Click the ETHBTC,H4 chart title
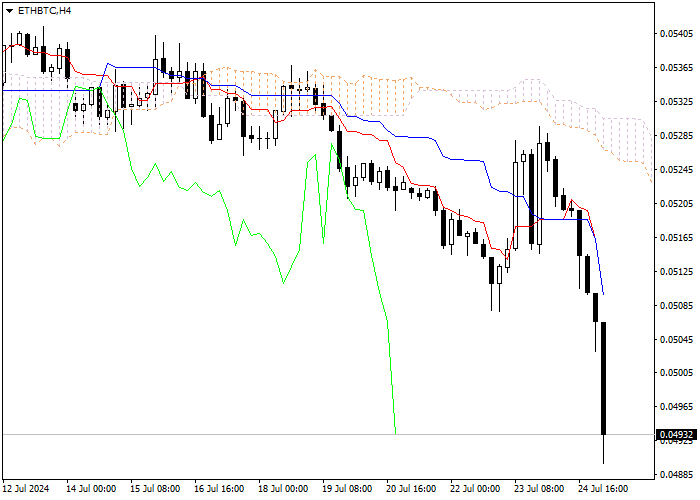Viewport: 700px width, 500px height. click(44, 11)
